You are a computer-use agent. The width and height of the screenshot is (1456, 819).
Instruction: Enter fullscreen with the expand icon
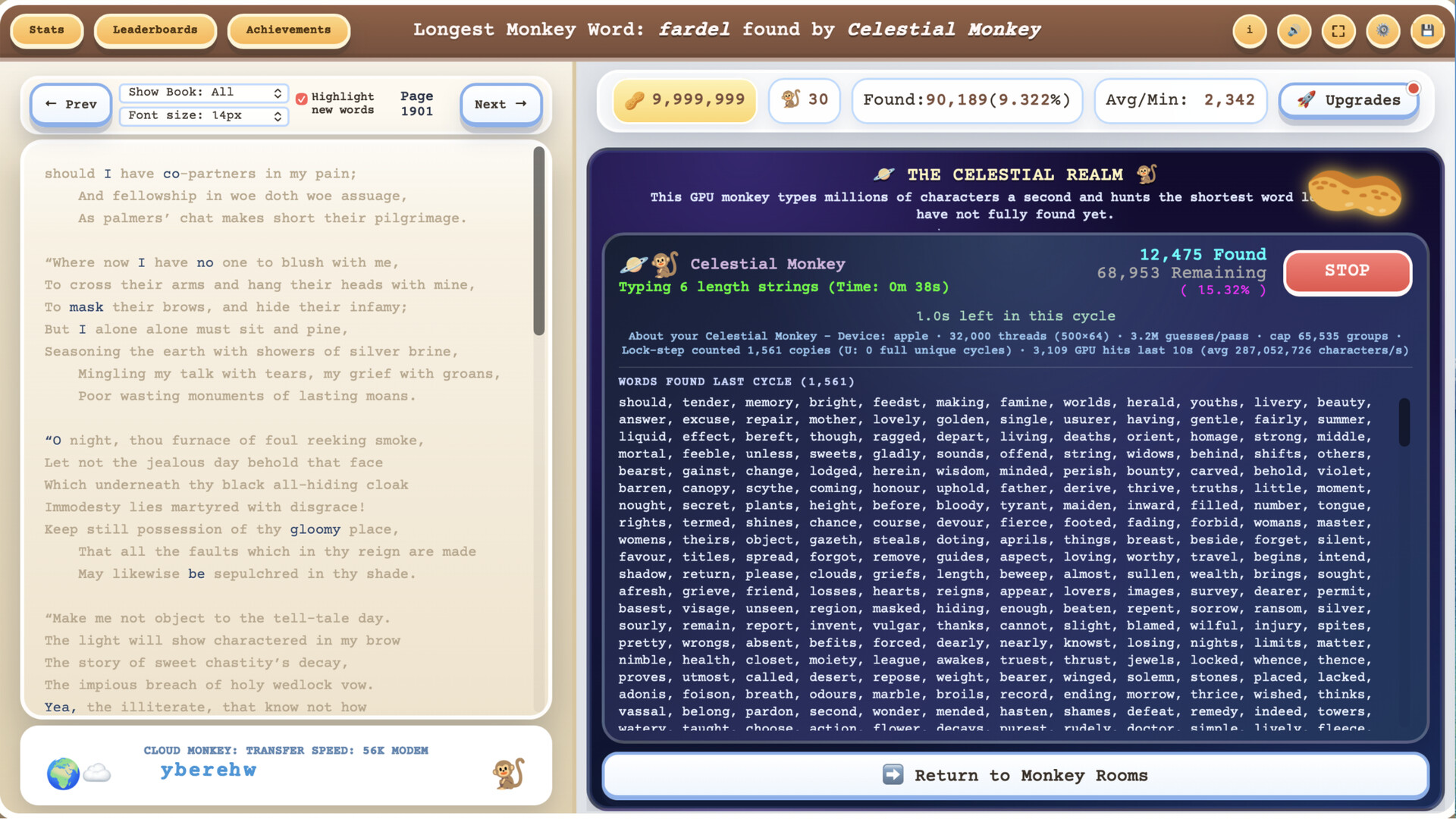(x=1338, y=30)
